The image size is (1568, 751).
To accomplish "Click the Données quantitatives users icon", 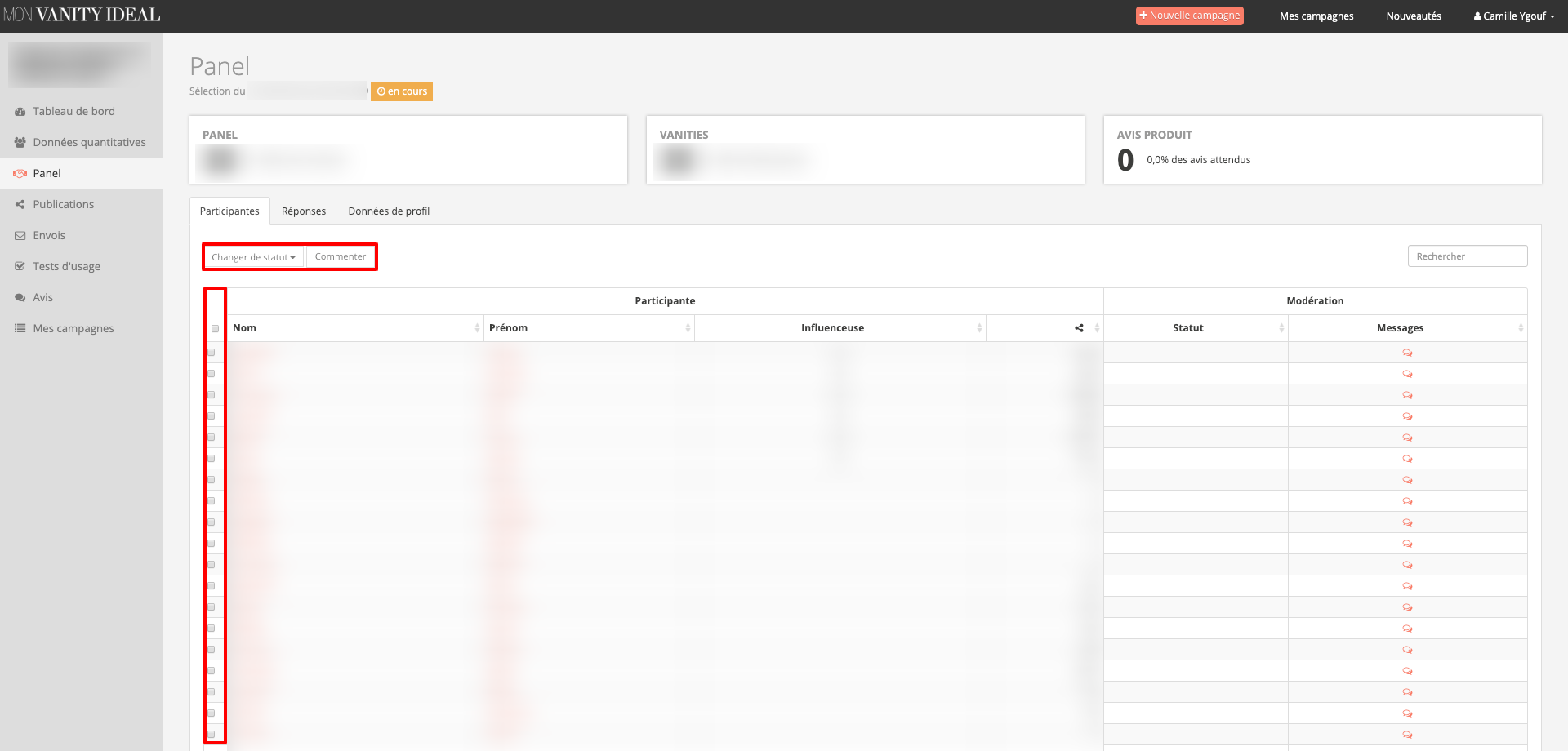I will pos(20,143).
